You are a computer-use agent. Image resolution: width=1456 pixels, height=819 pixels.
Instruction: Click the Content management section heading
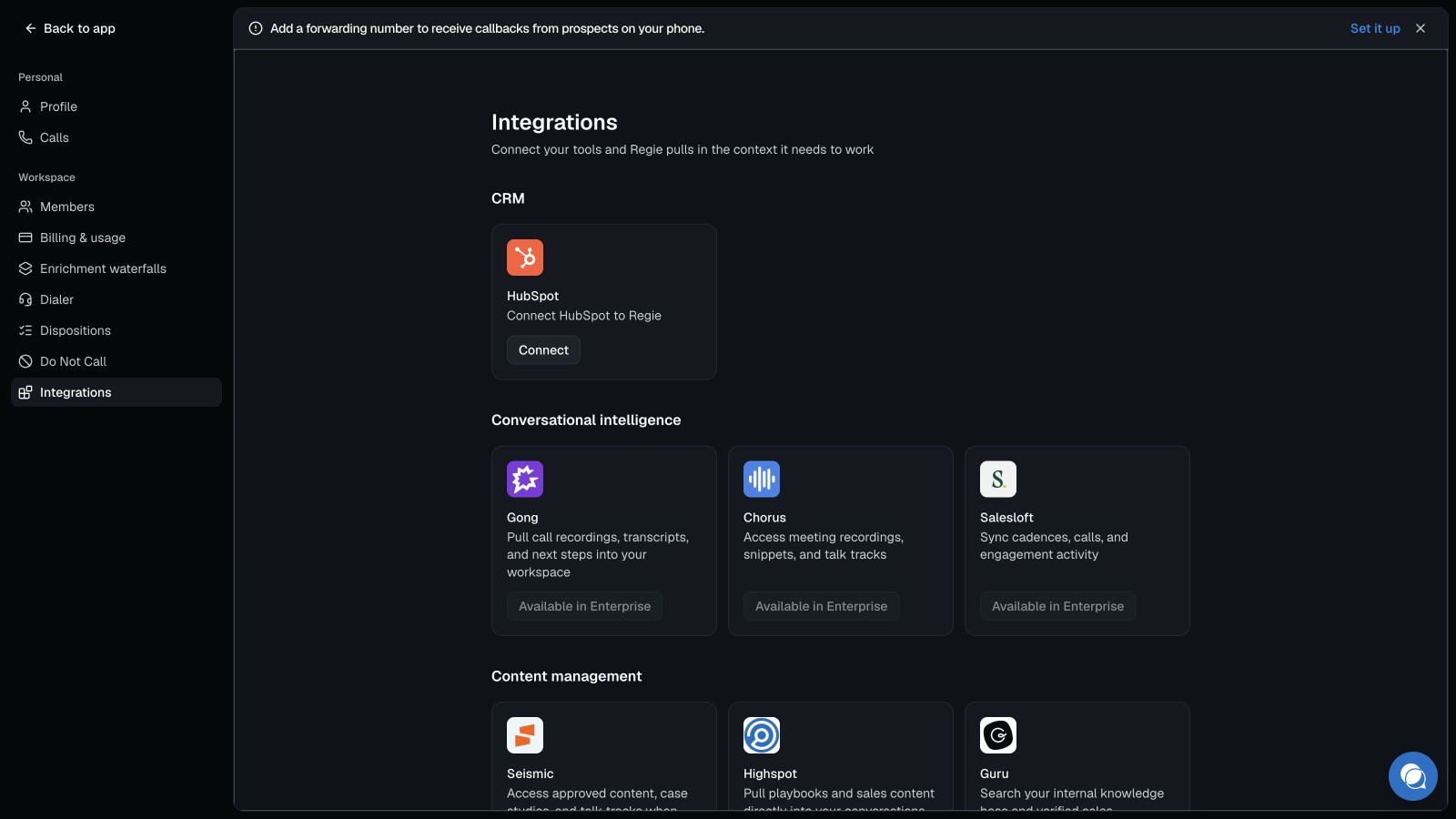click(566, 676)
